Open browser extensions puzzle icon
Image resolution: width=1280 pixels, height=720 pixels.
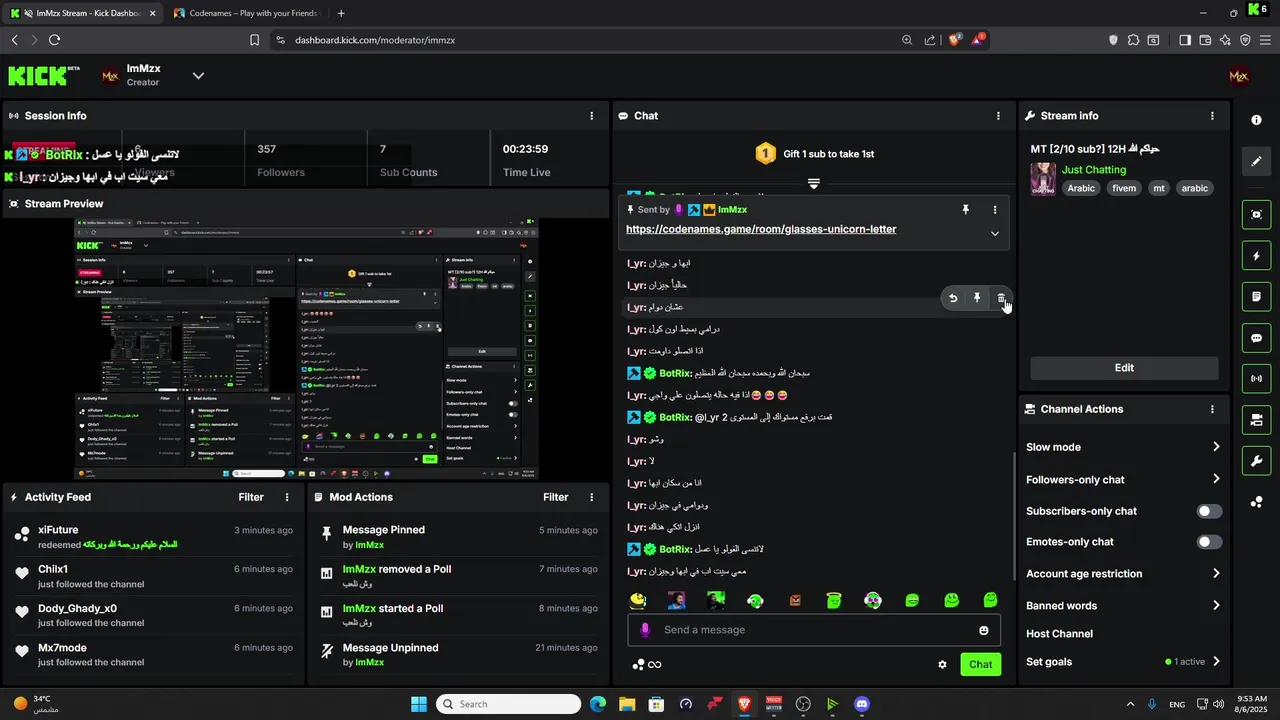point(1133,40)
